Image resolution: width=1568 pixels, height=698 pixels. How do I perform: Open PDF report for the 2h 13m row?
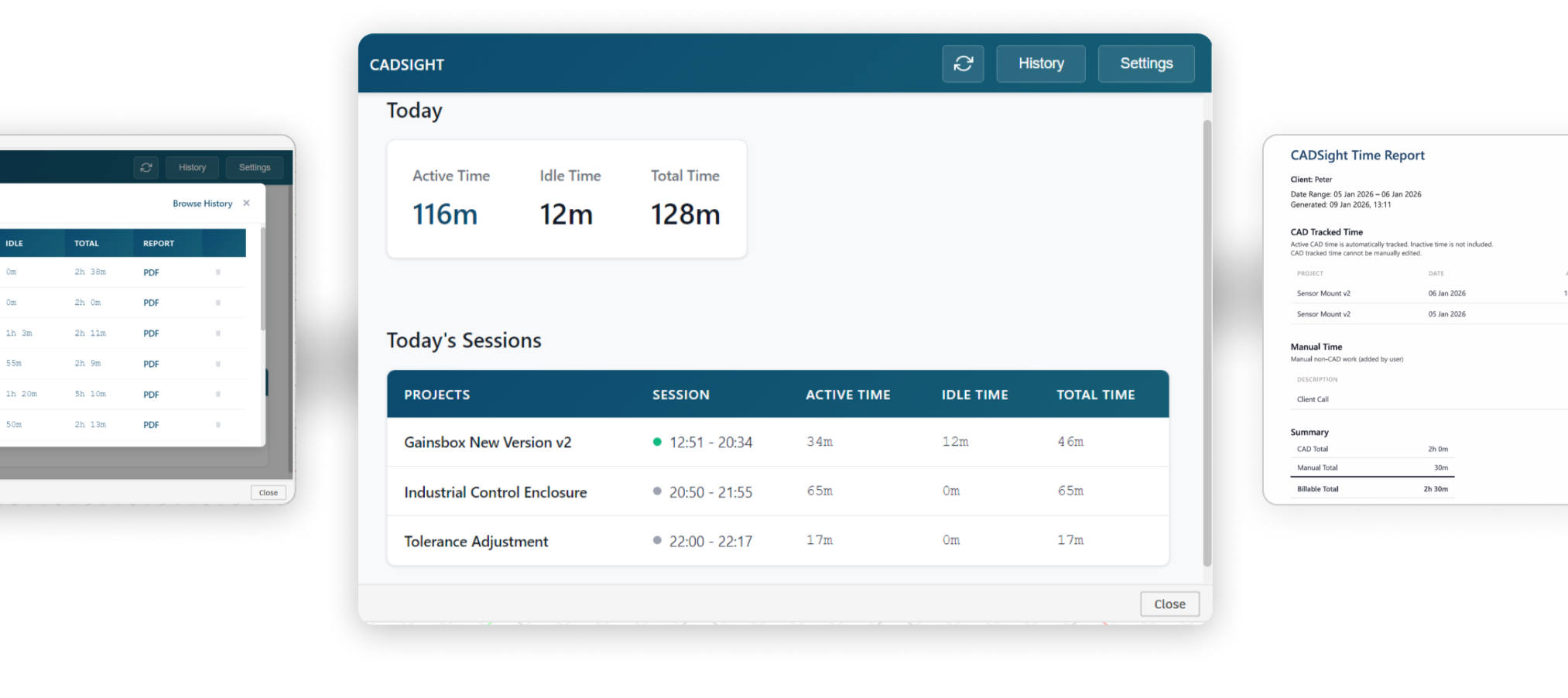151,425
